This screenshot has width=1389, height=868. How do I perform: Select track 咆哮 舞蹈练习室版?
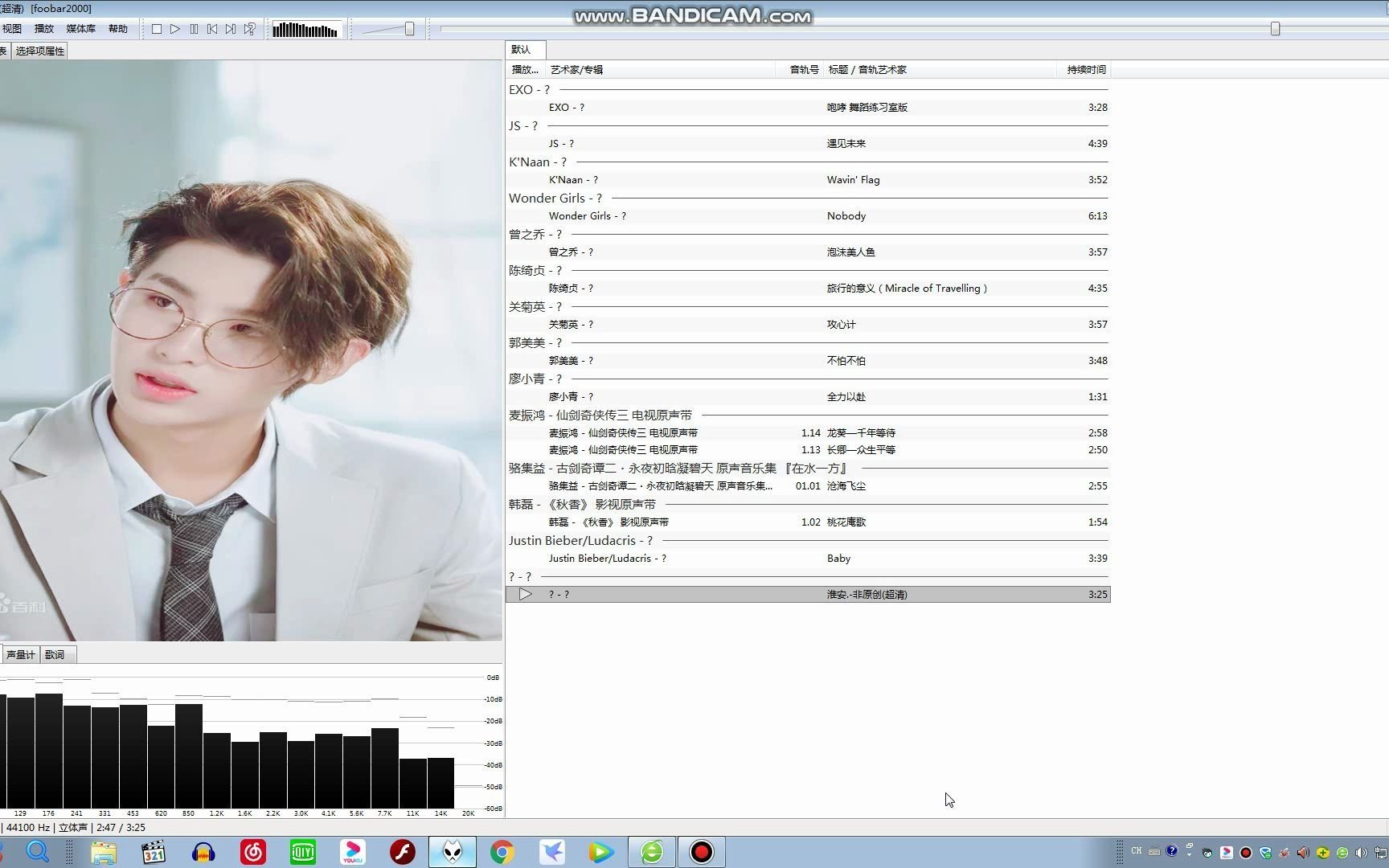[808, 108]
